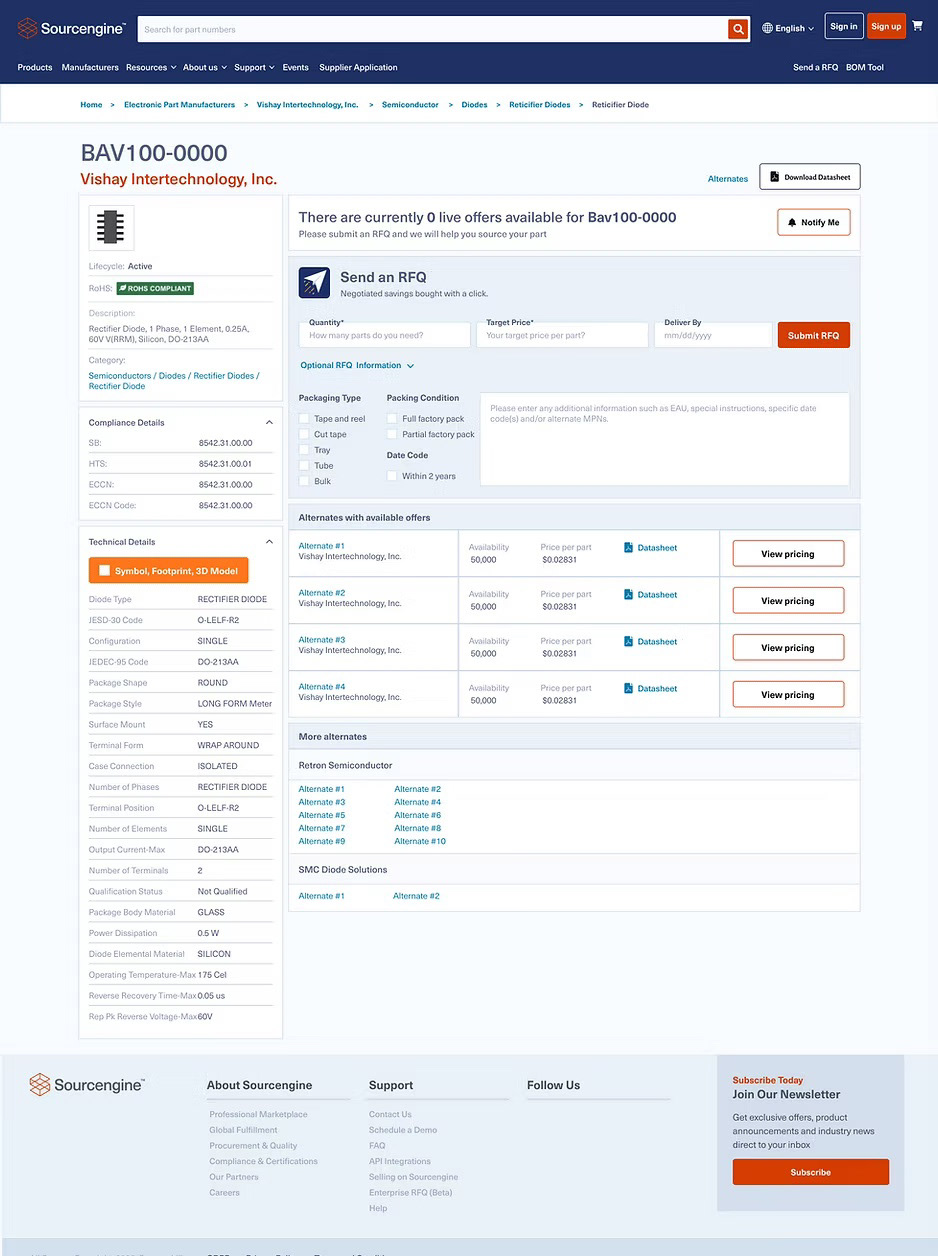Click the Sign up button
Viewport: 938px width, 1256px height.
[x=886, y=26]
